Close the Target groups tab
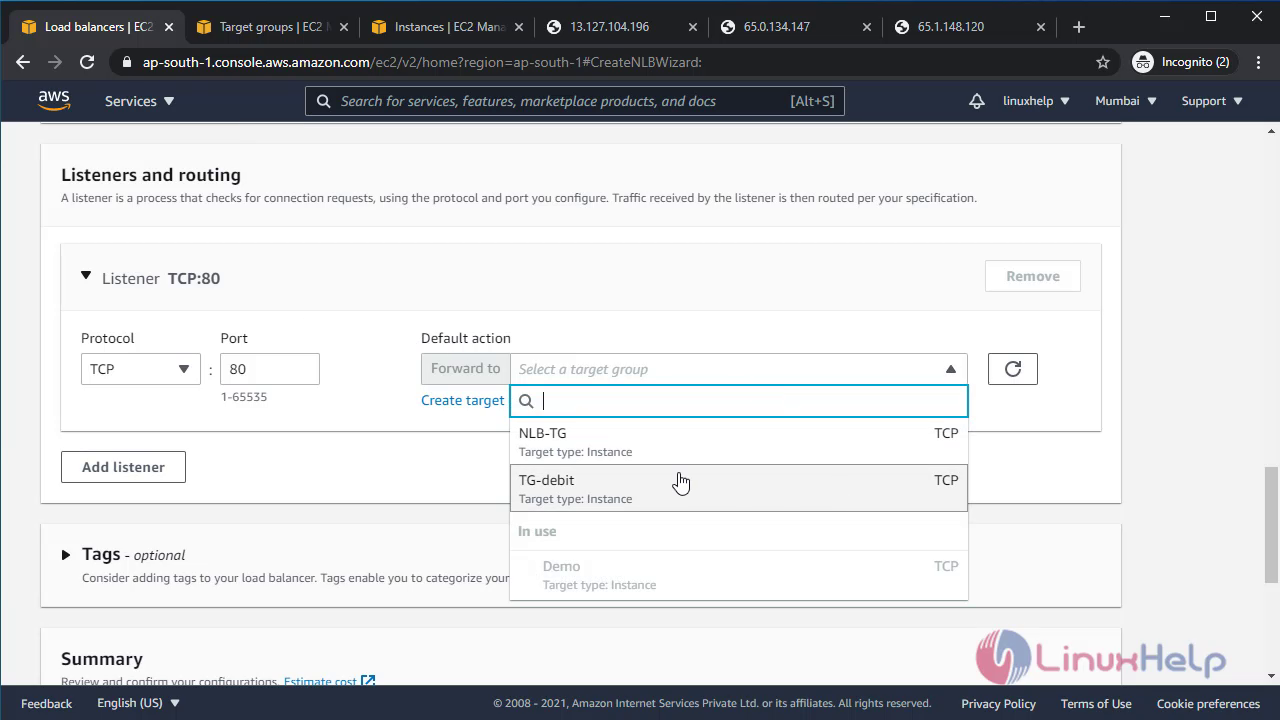Screen dimensions: 1280x720 [343, 27]
